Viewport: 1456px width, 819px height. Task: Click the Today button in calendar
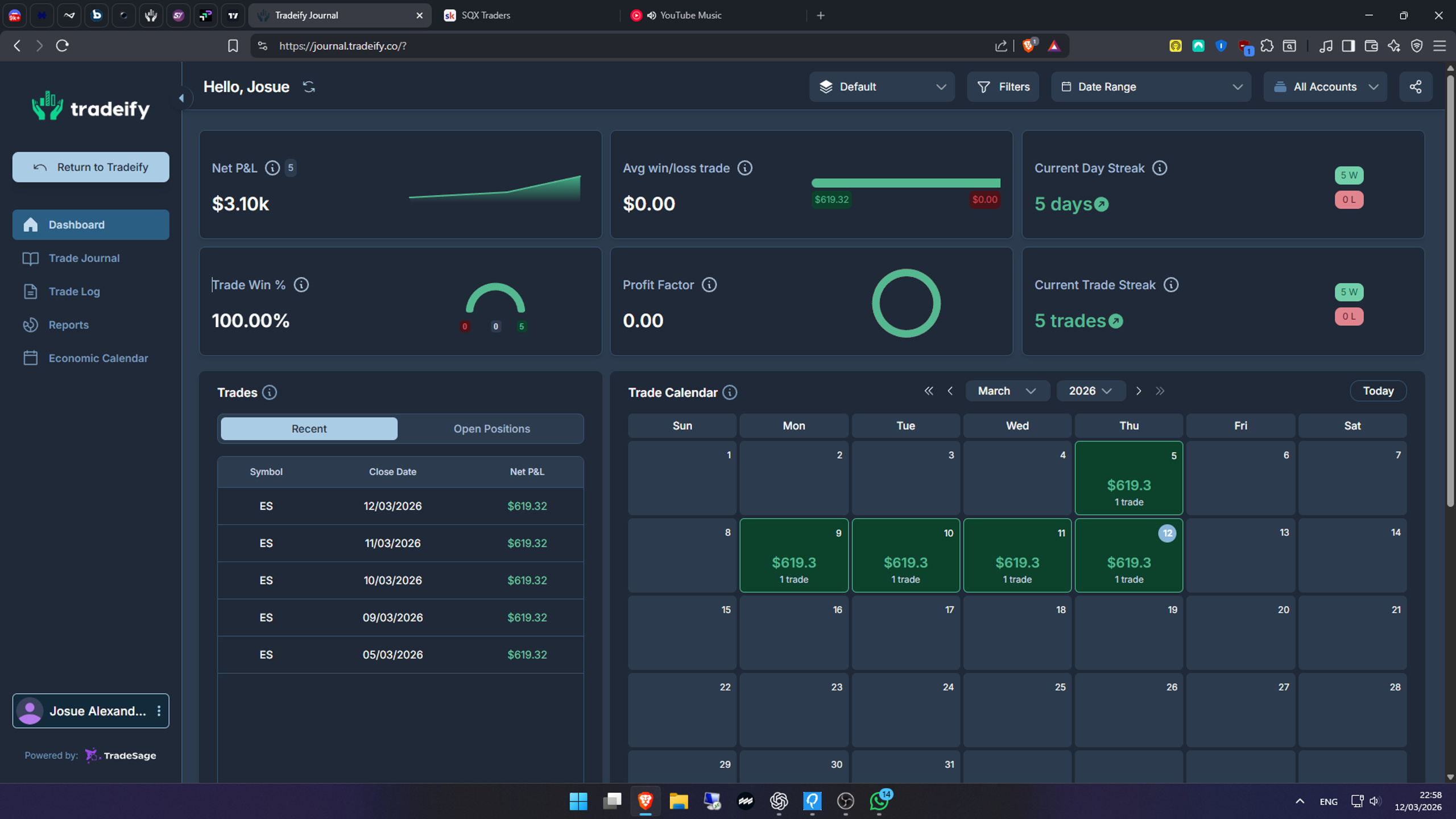[x=1378, y=391]
